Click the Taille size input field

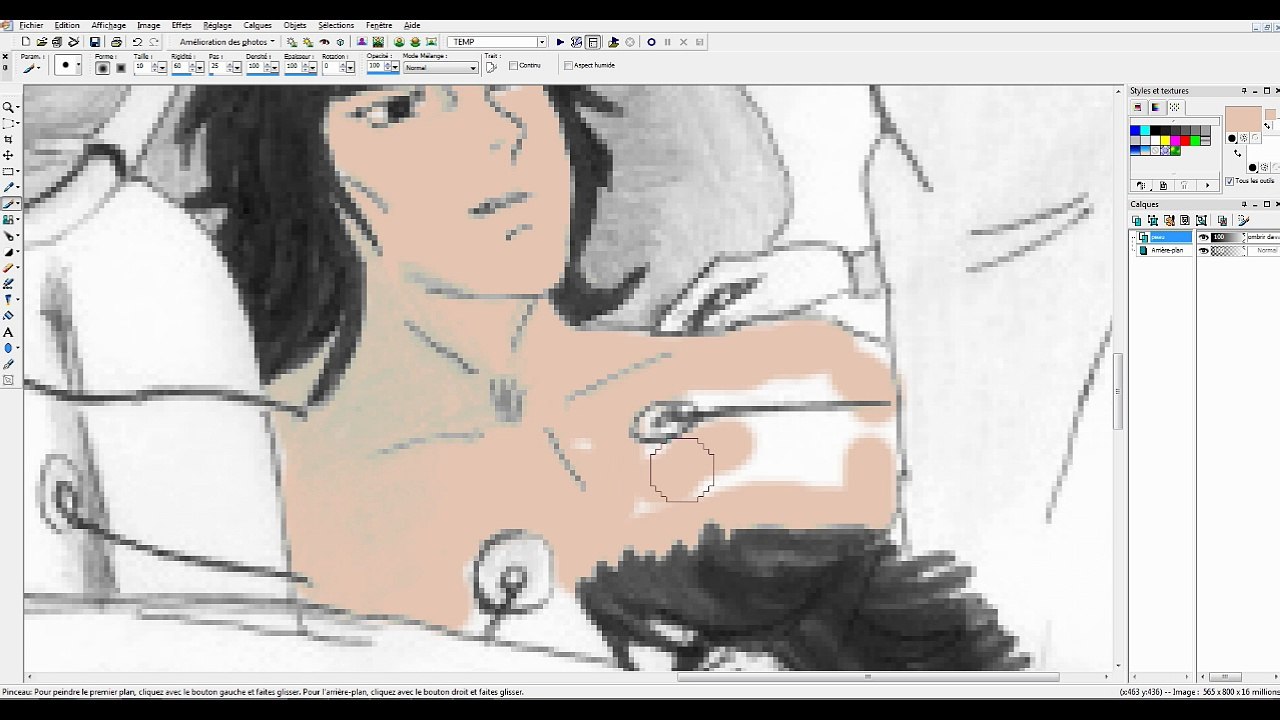[141, 68]
